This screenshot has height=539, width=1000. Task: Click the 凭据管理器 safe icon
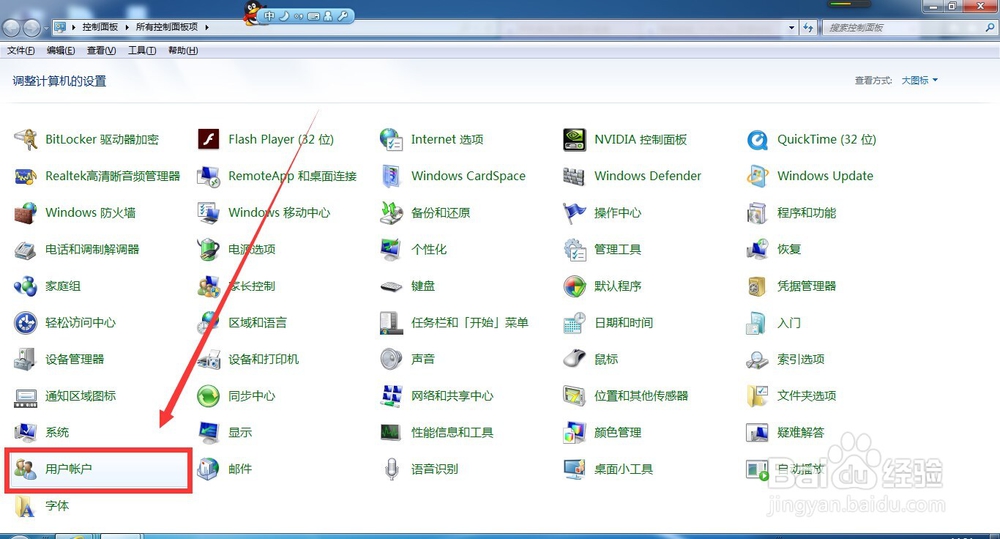[757, 286]
